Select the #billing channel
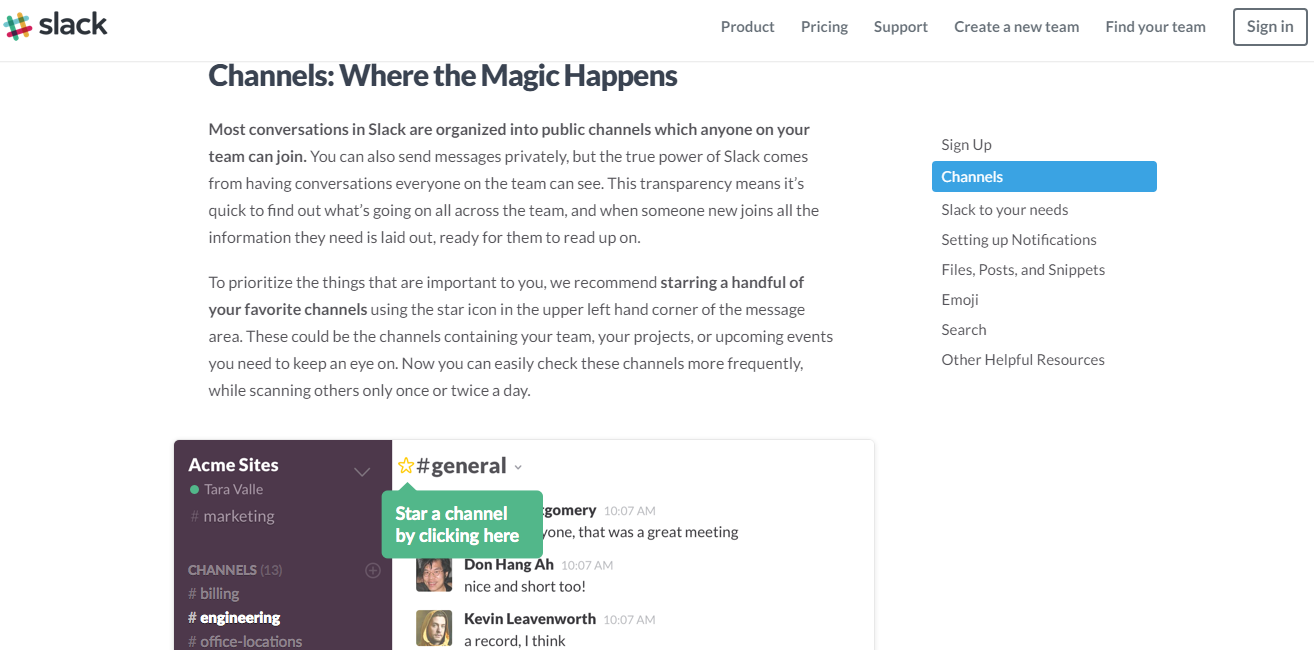 pyautogui.click(x=213, y=593)
